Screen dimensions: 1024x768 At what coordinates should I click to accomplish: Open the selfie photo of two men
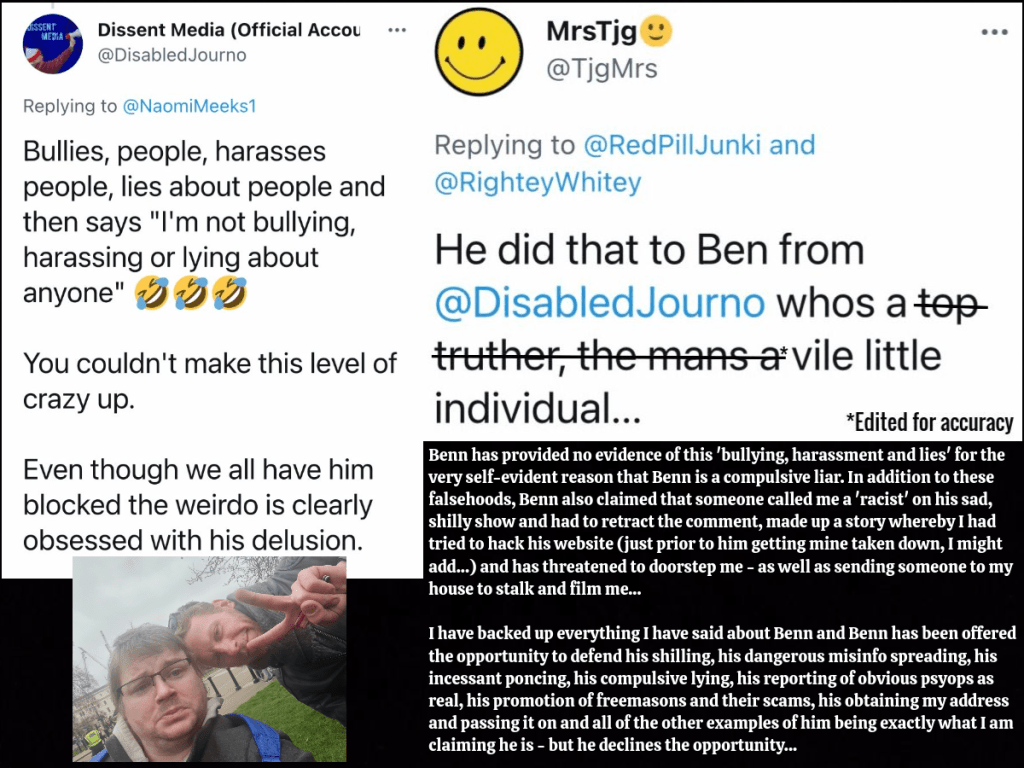209,659
